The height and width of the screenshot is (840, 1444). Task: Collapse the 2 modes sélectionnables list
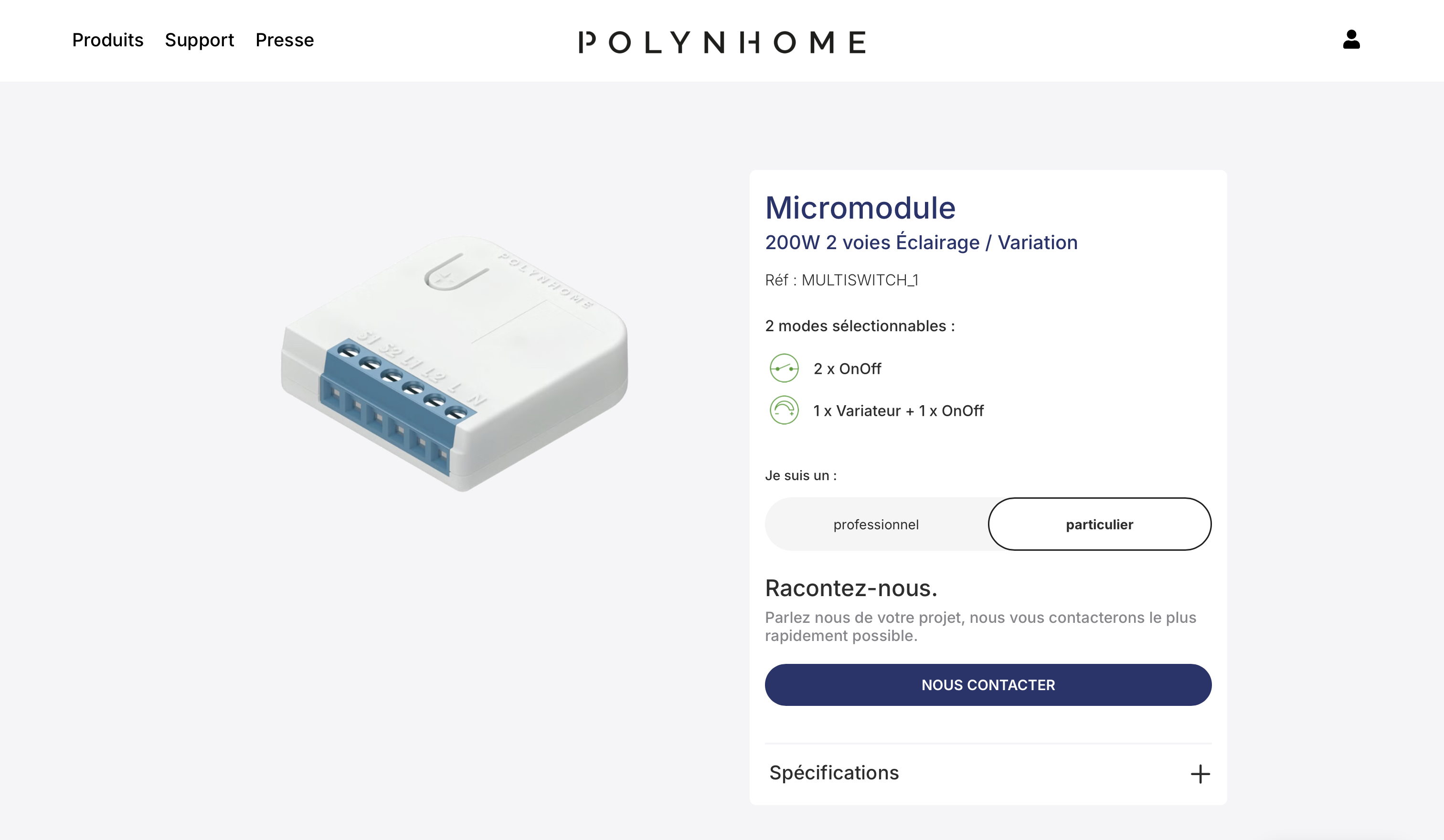pos(860,325)
